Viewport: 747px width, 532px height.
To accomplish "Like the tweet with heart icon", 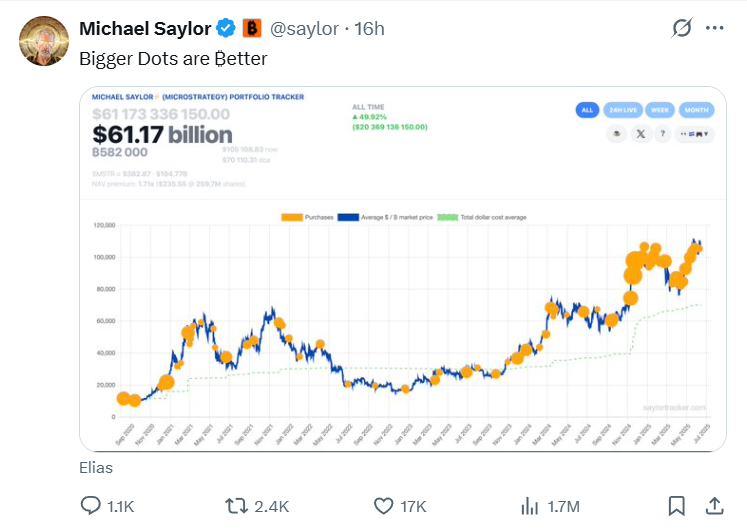I will point(384,506).
